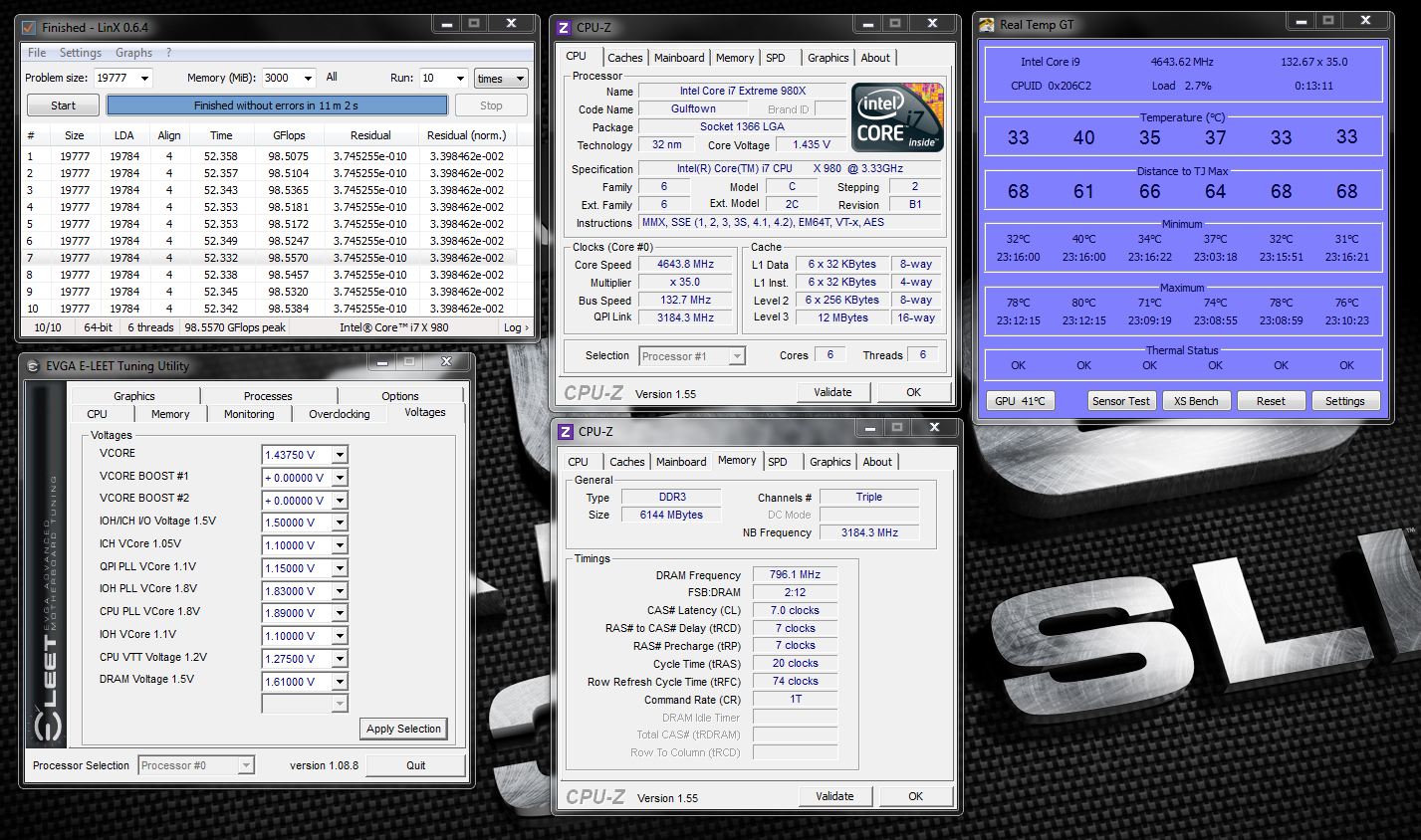Expand CPU VTT Voltage 1.2V dropdown
This screenshot has width=1421, height=840.
340,659
